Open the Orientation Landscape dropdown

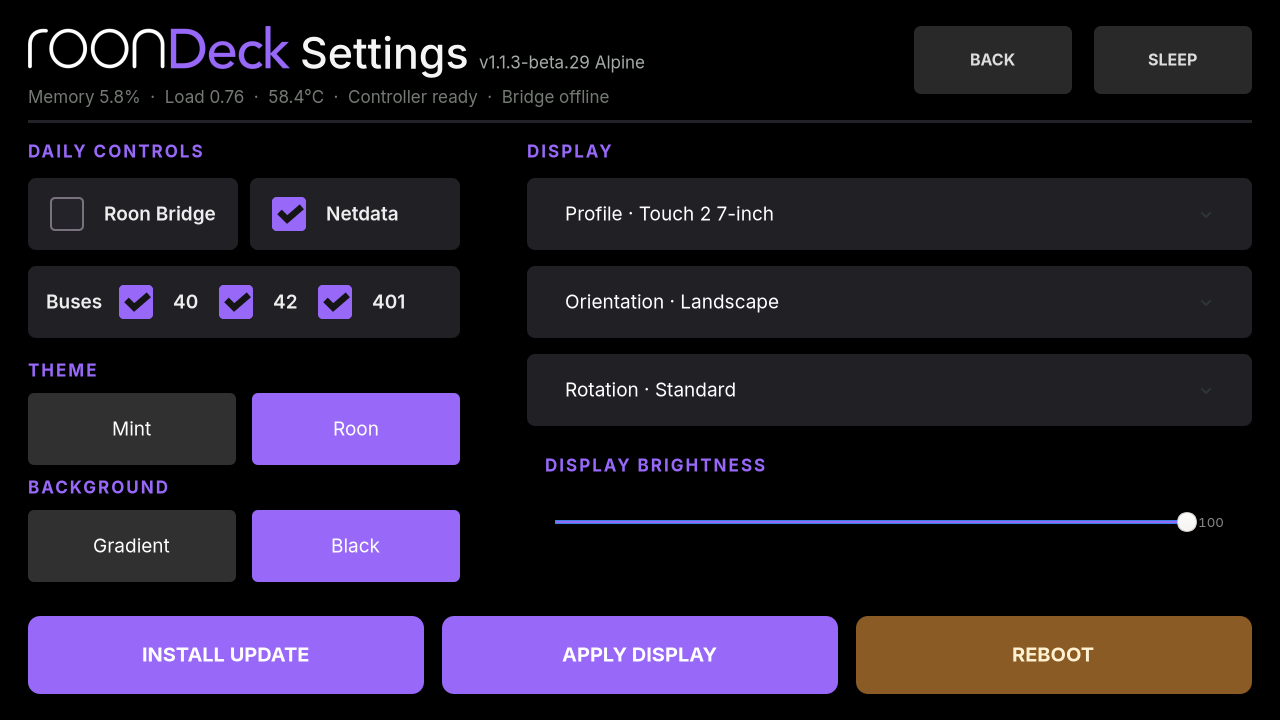pyautogui.click(x=889, y=302)
